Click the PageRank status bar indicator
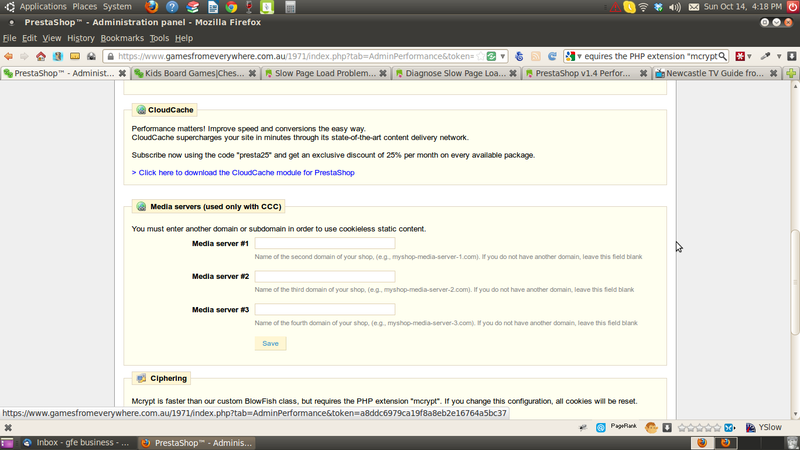The image size is (800, 450). point(623,427)
